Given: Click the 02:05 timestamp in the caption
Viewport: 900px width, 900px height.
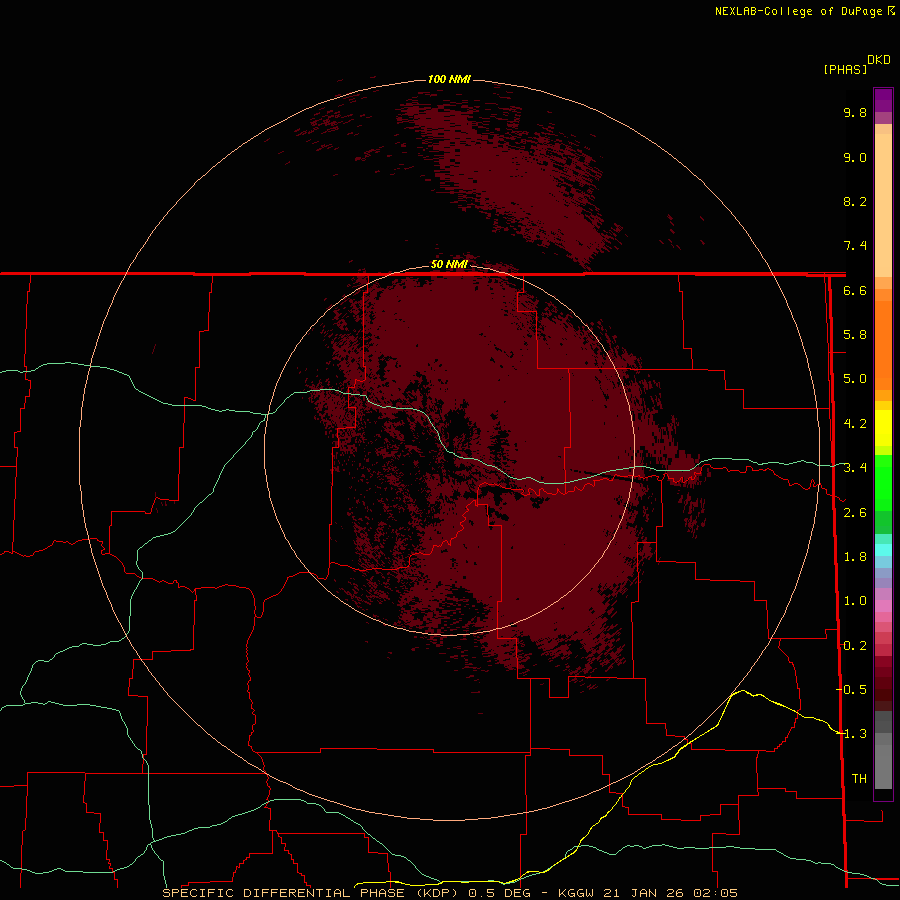Looking at the screenshot, I should 715,893.
